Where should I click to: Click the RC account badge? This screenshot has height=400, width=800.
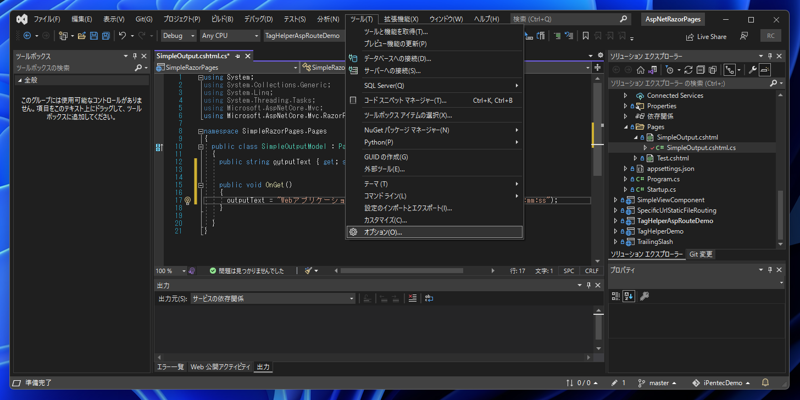click(770, 36)
